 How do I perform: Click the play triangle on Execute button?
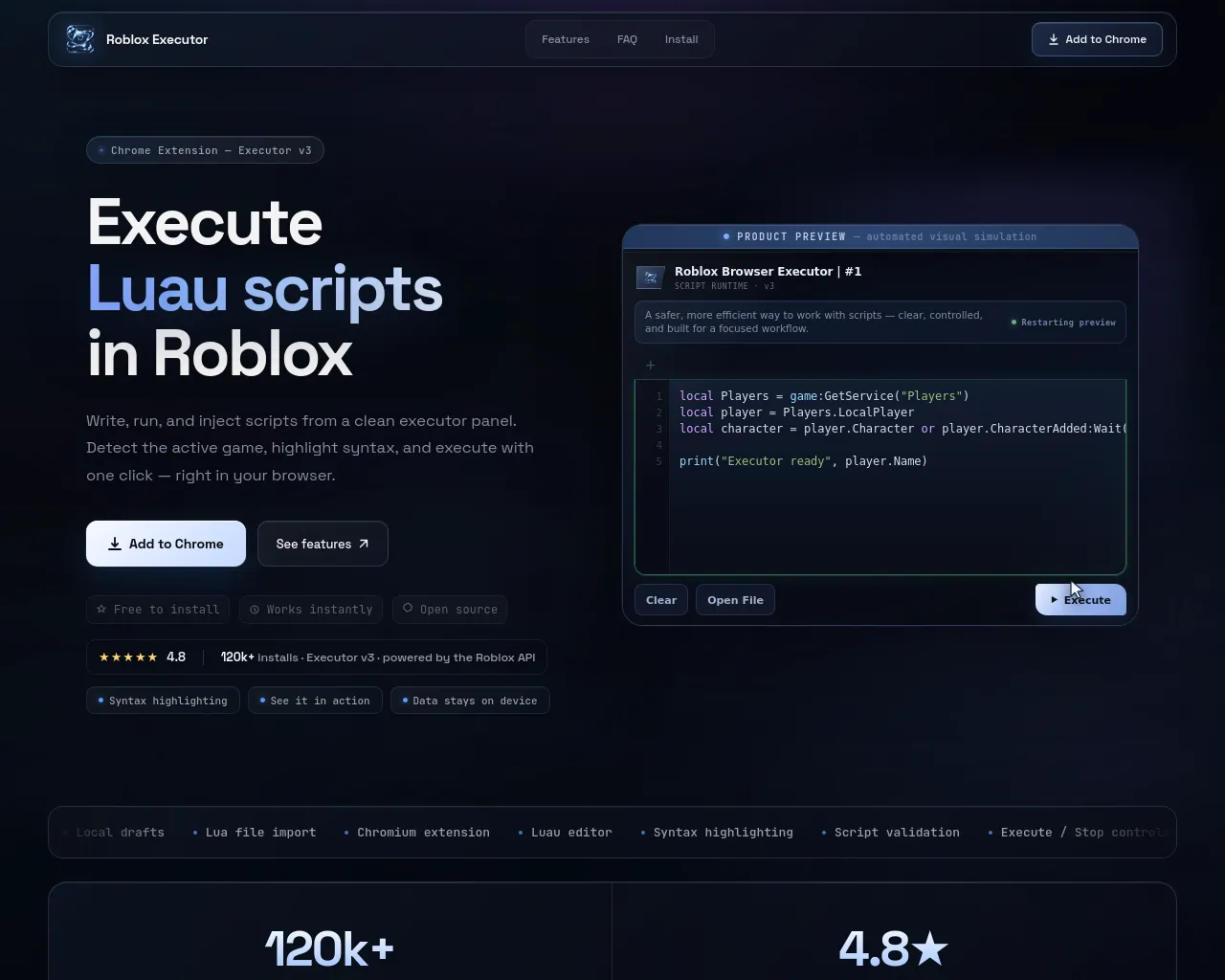coord(1055,600)
